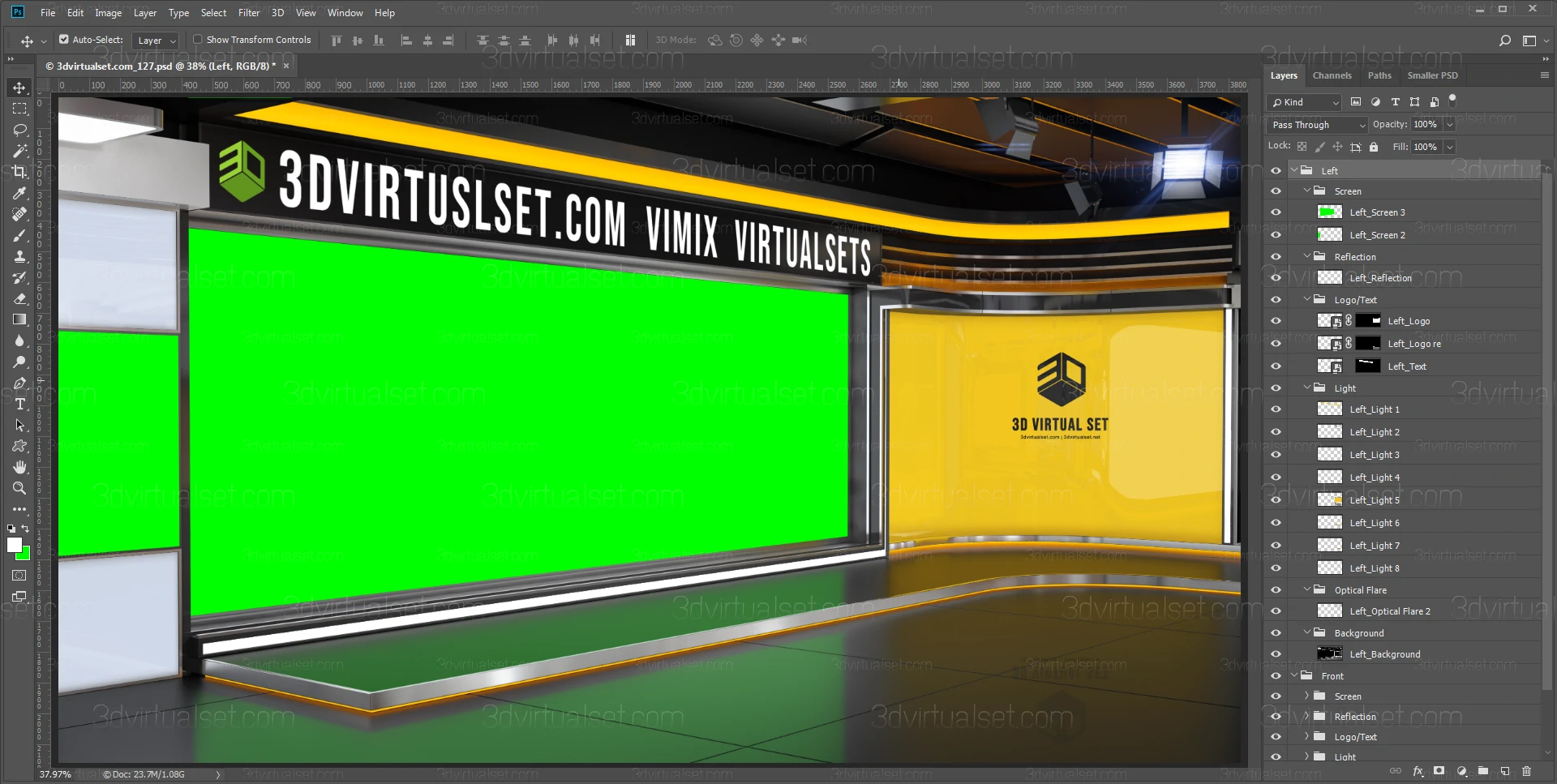Viewport: 1557px width, 784px height.
Task: Select the Brush tool
Action: point(19,235)
